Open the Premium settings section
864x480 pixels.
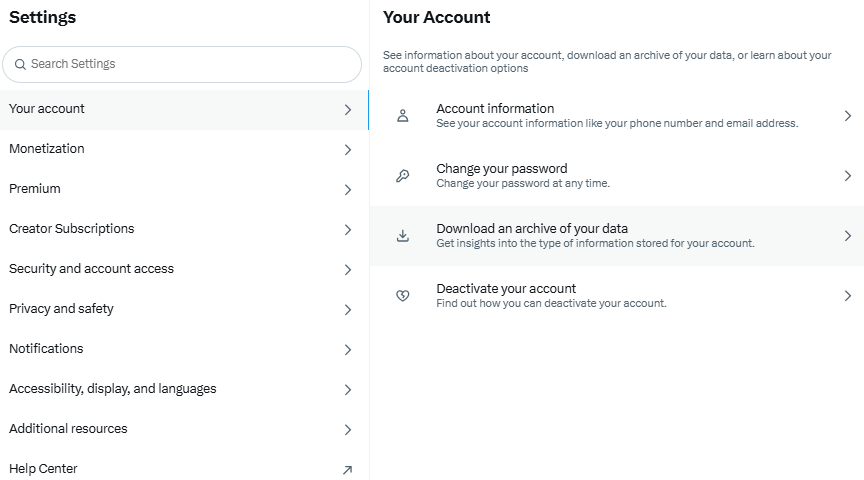[35, 189]
